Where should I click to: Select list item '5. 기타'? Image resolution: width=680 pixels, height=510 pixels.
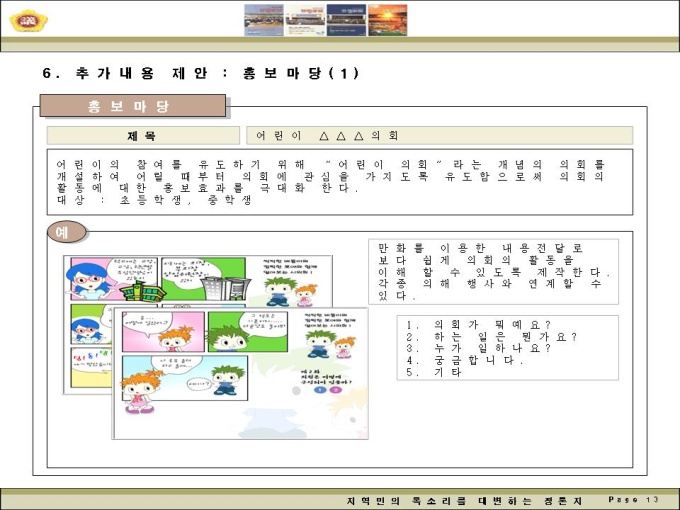[x=434, y=372]
